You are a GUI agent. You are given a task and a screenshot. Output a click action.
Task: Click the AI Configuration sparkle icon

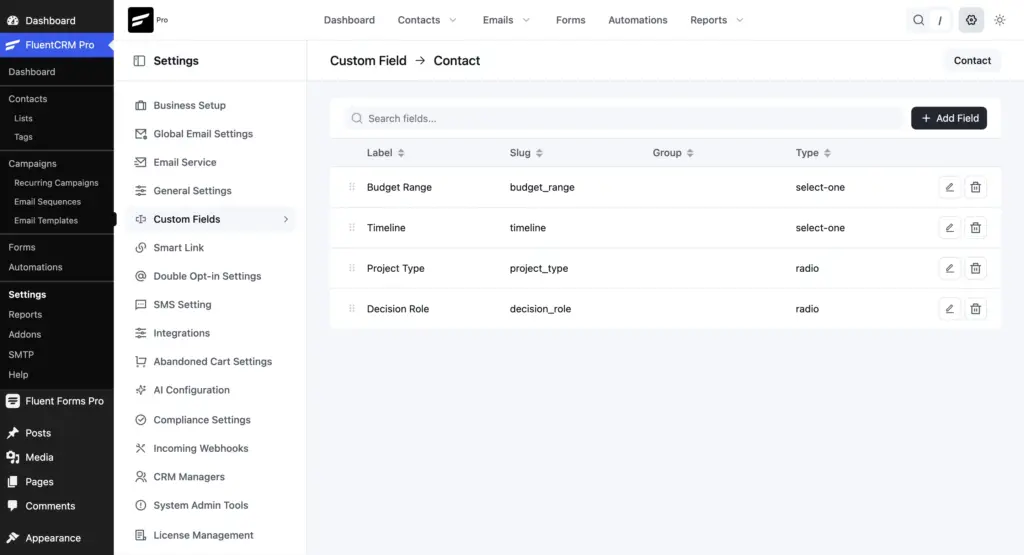(x=140, y=390)
